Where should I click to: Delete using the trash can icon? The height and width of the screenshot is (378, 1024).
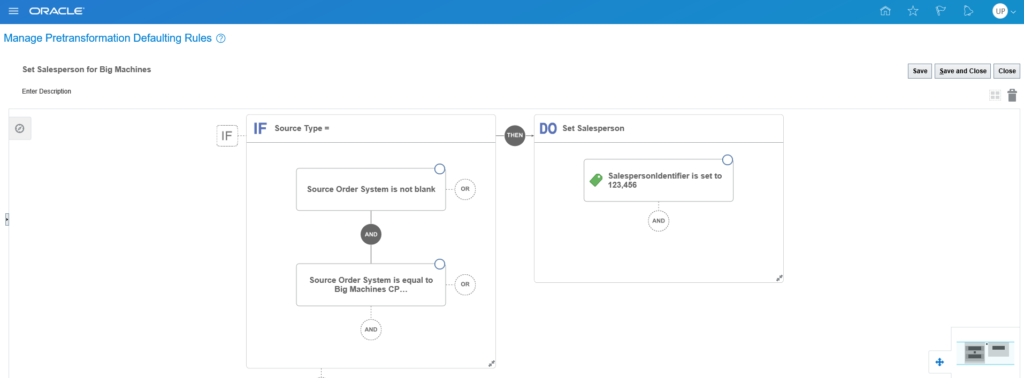(x=1012, y=95)
